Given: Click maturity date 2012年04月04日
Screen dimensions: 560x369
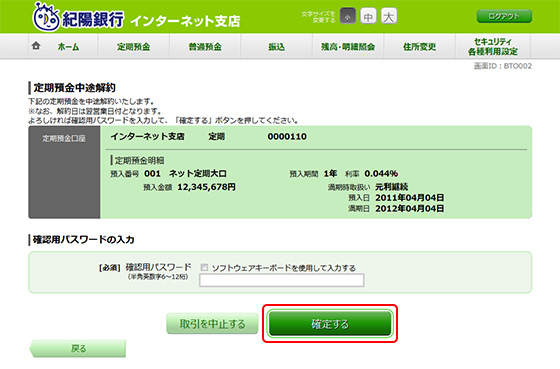Looking at the screenshot, I should [x=409, y=209].
